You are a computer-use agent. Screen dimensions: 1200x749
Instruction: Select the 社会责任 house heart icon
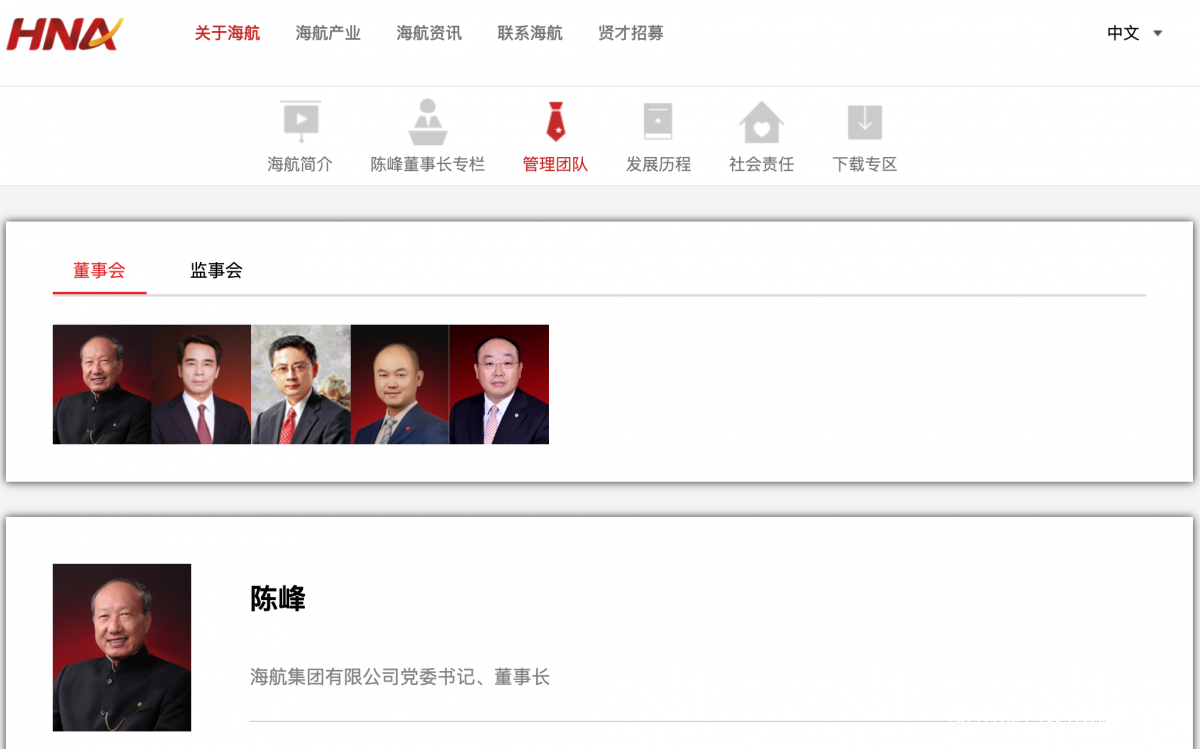[761, 122]
